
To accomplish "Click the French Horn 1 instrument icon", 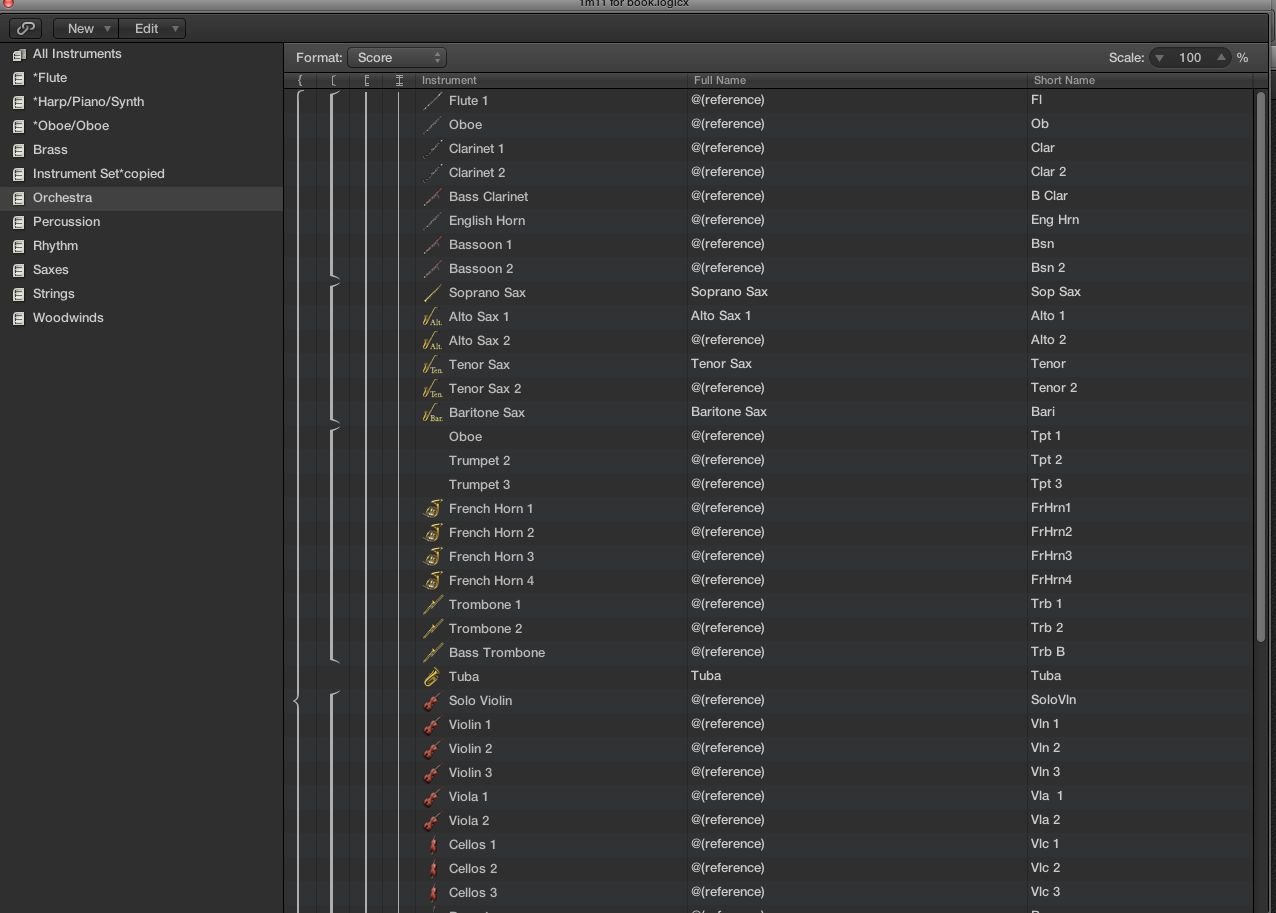I will [x=432, y=508].
